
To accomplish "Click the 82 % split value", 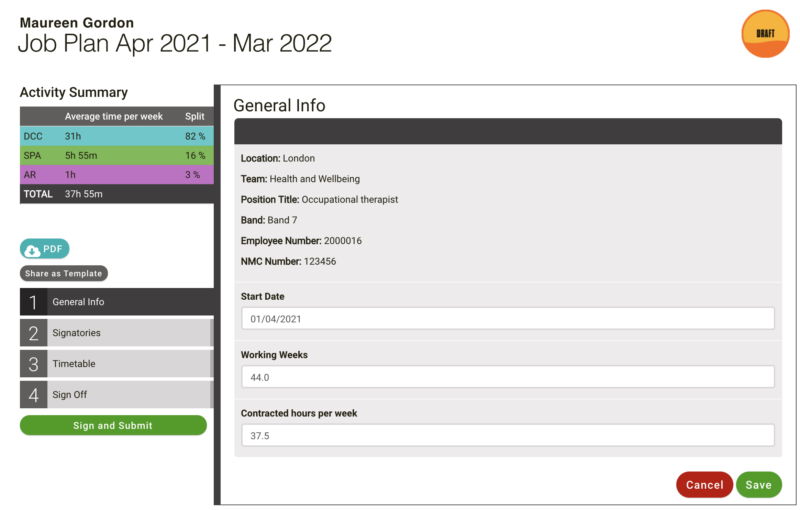I will [195, 136].
